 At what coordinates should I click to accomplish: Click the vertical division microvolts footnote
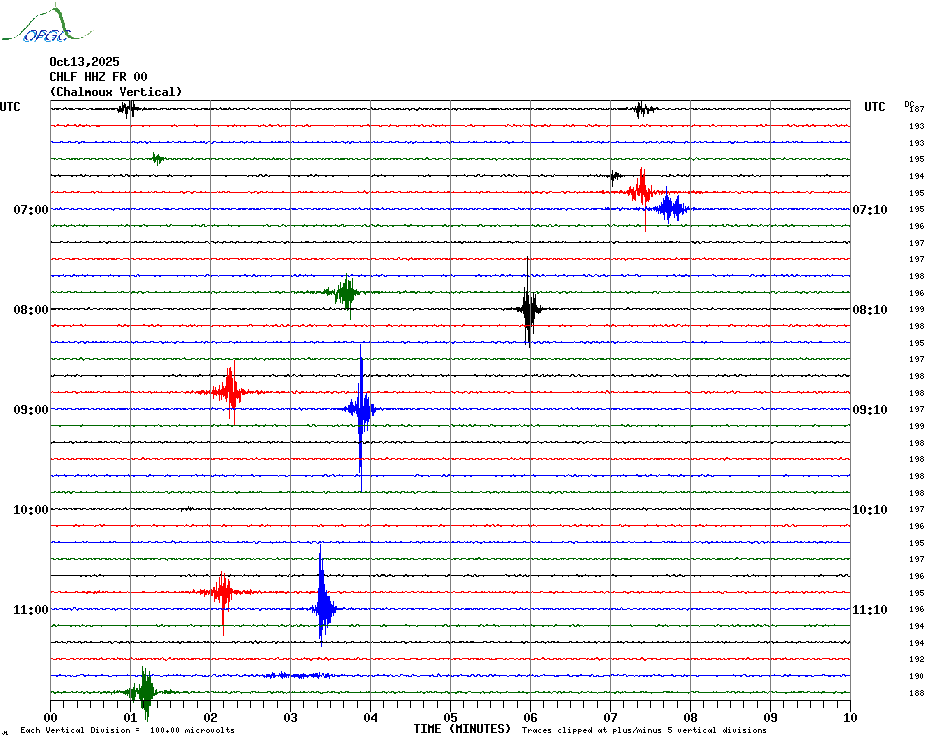click(127, 731)
